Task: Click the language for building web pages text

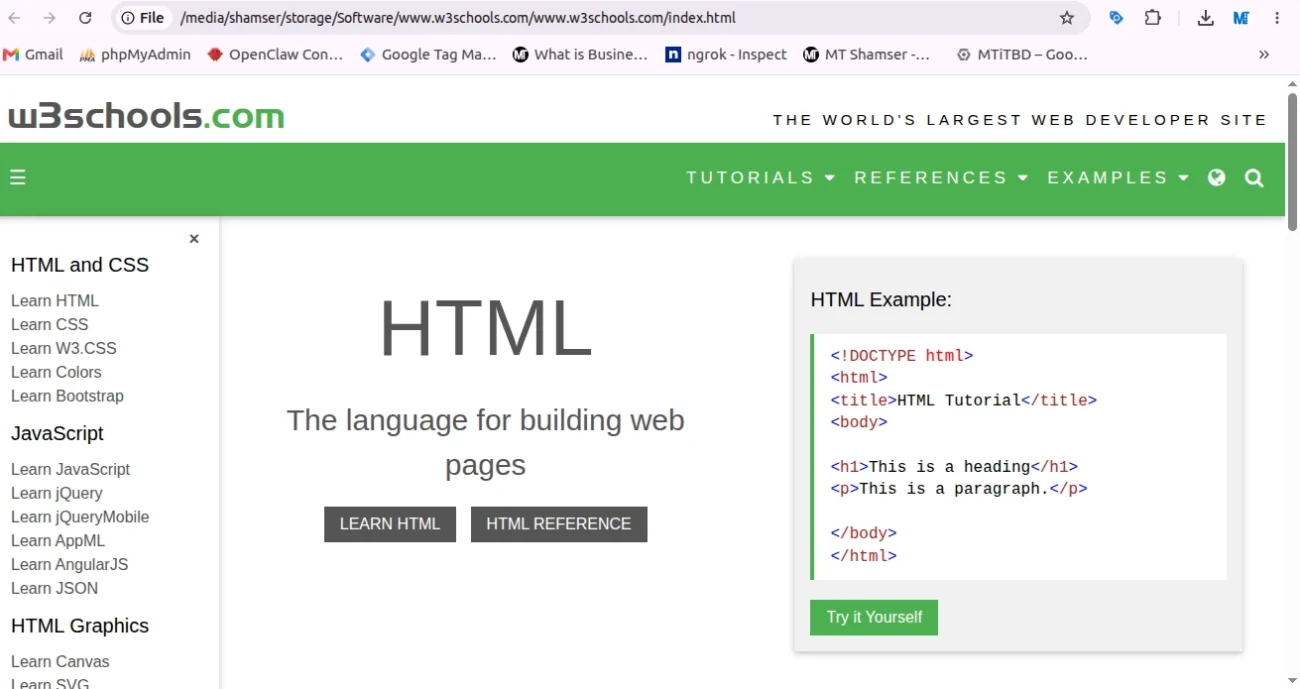Action: pos(486,443)
